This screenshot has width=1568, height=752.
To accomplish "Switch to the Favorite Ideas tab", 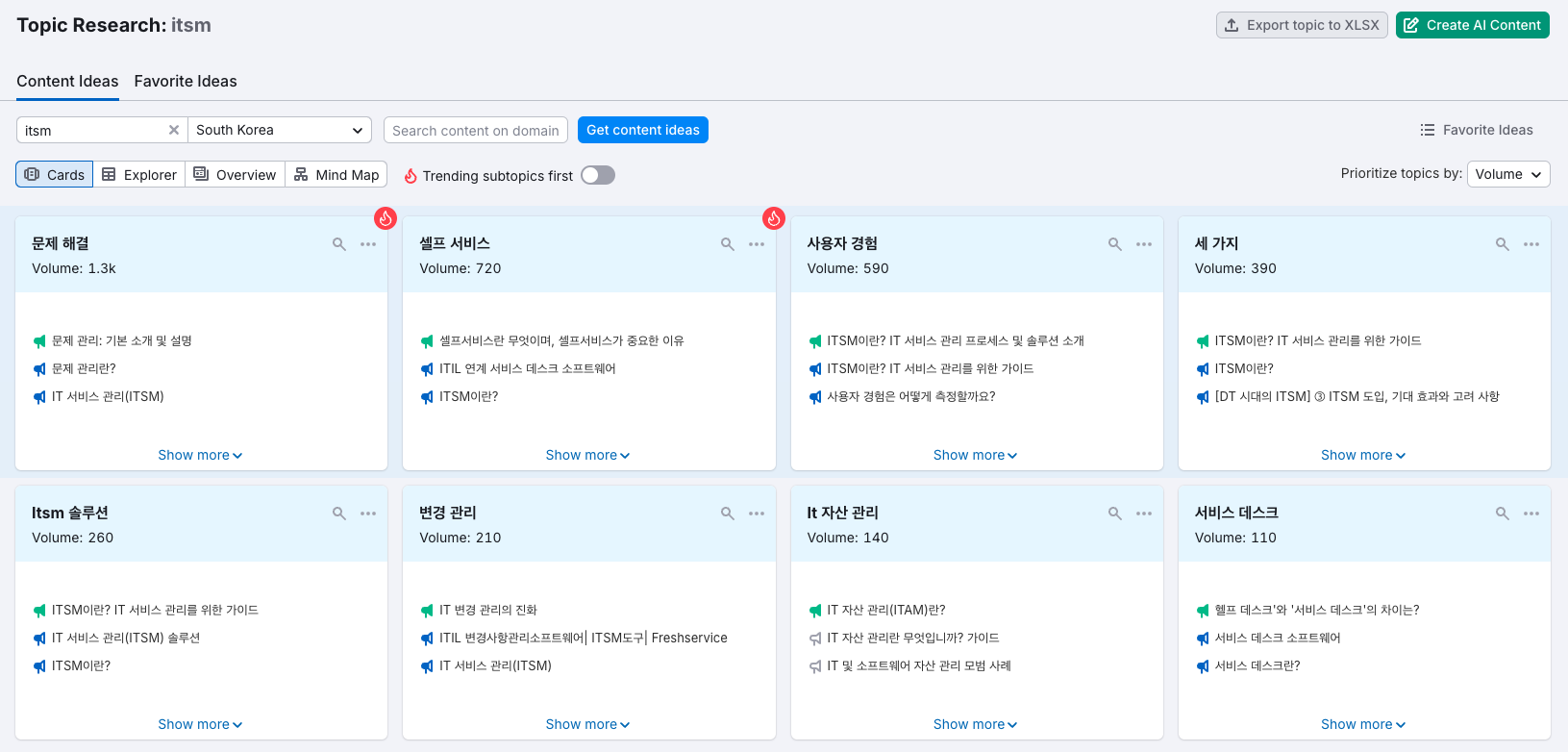I will [x=186, y=82].
